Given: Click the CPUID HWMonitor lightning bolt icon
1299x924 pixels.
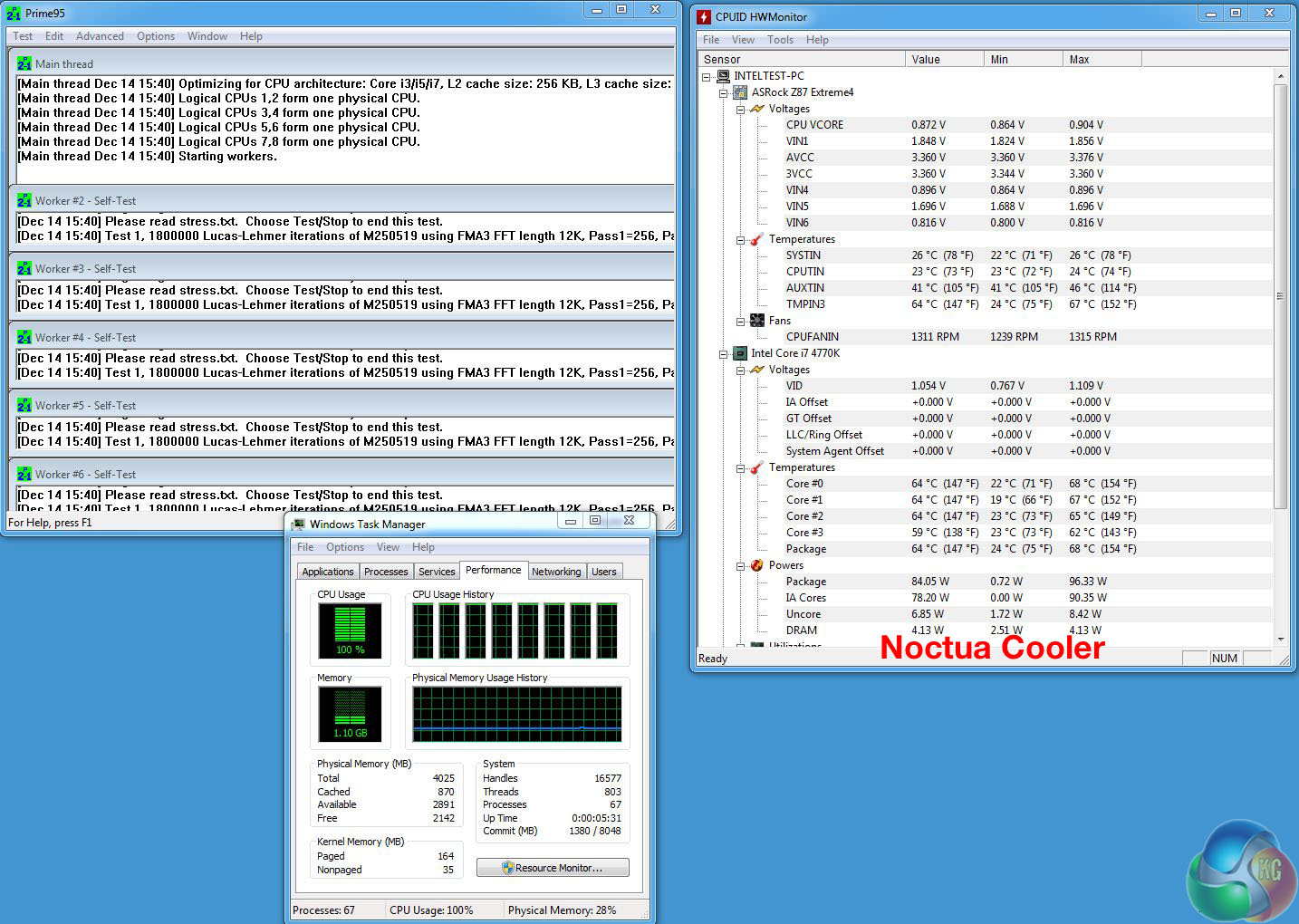Looking at the screenshot, I should (704, 16).
